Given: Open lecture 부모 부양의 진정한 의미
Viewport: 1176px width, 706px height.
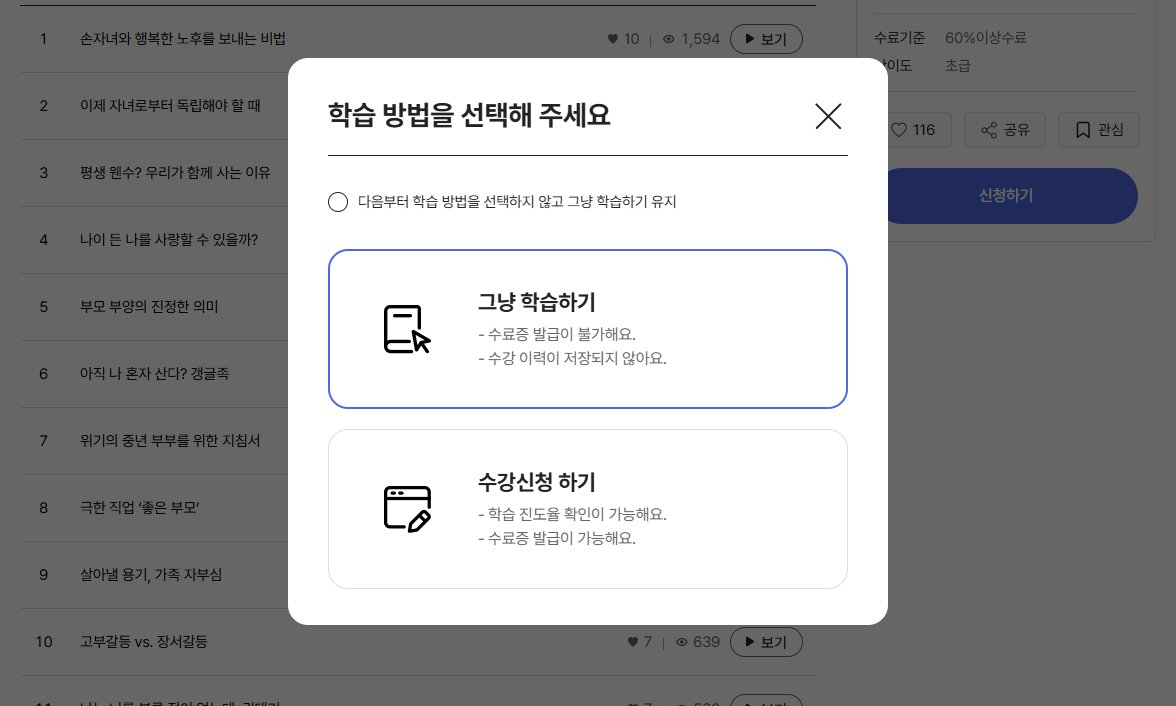Looking at the screenshot, I should point(148,307).
